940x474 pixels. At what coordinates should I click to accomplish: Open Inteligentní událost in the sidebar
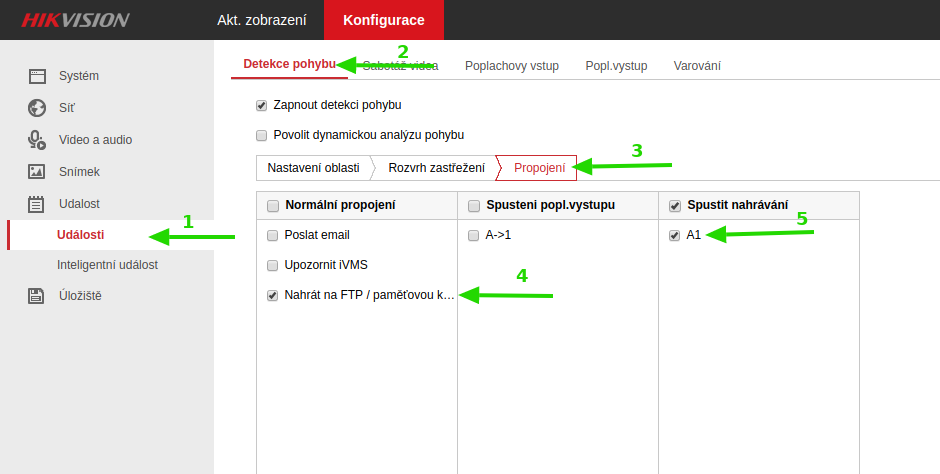click(107, 265)
